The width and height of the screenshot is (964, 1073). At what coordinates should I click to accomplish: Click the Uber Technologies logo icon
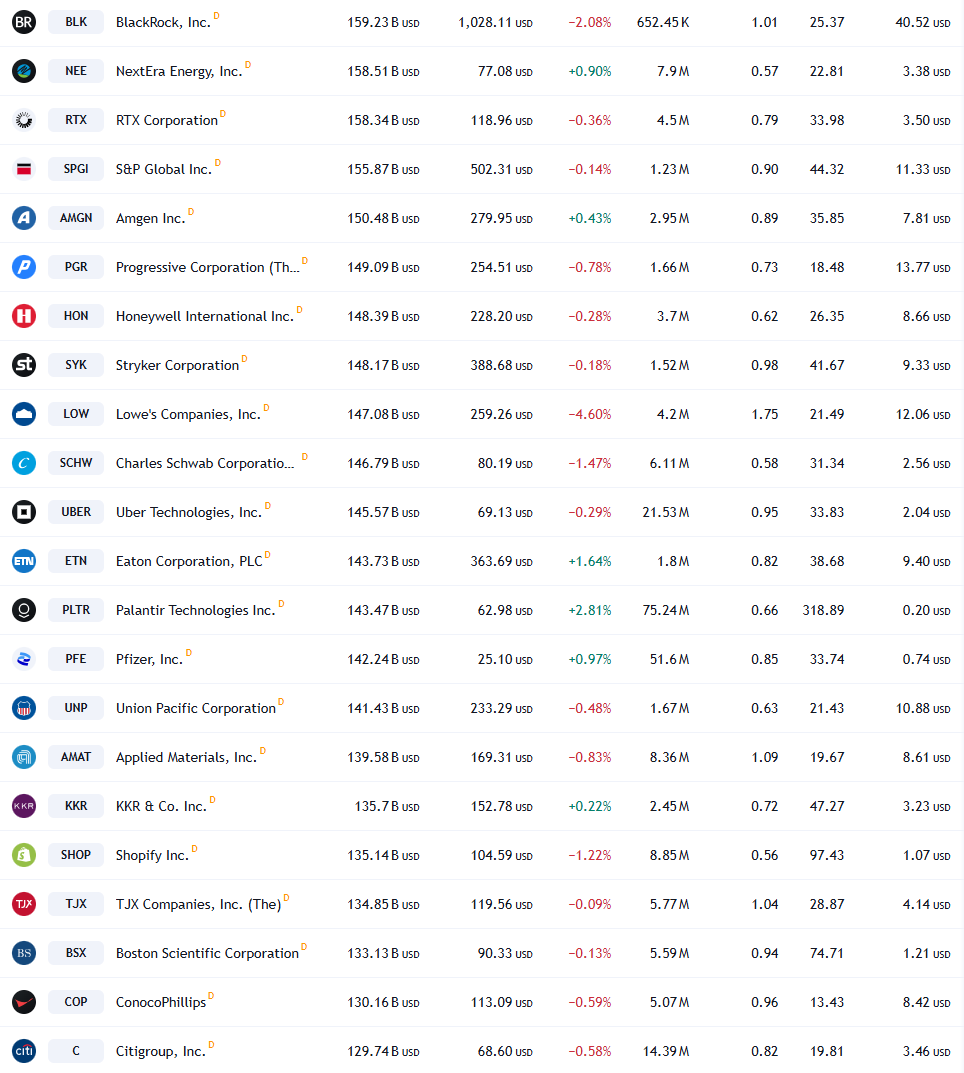[24, 512]
